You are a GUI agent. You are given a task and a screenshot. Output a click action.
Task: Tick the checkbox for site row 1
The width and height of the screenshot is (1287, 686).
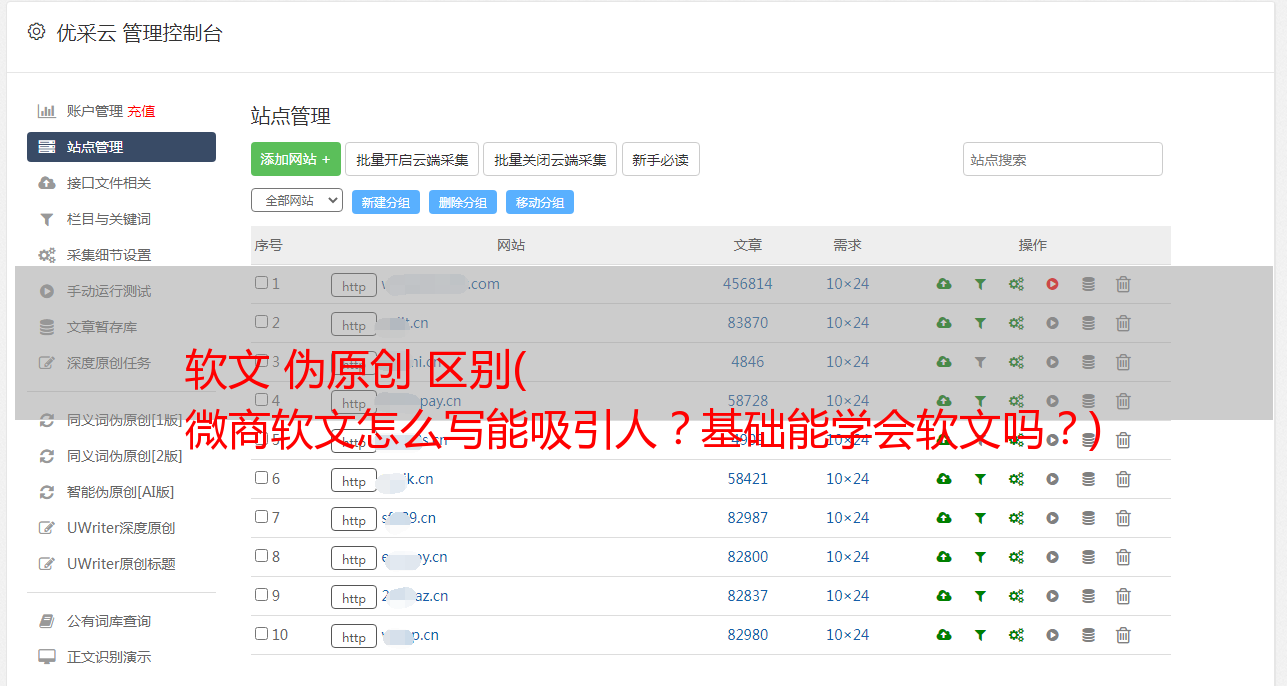click(261, 283)
